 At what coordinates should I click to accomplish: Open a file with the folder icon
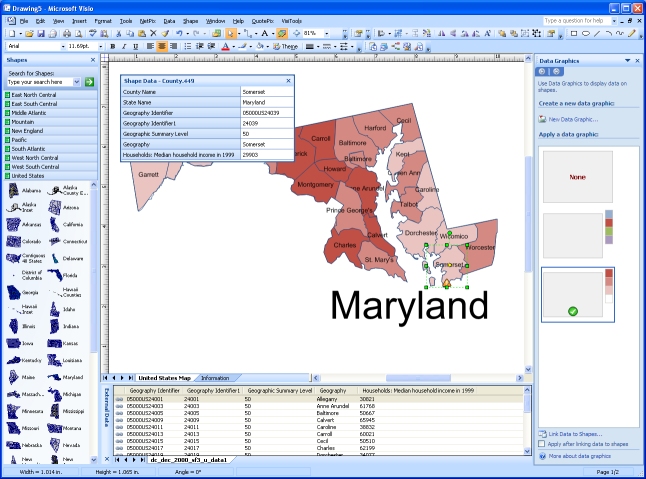[29, 34]
